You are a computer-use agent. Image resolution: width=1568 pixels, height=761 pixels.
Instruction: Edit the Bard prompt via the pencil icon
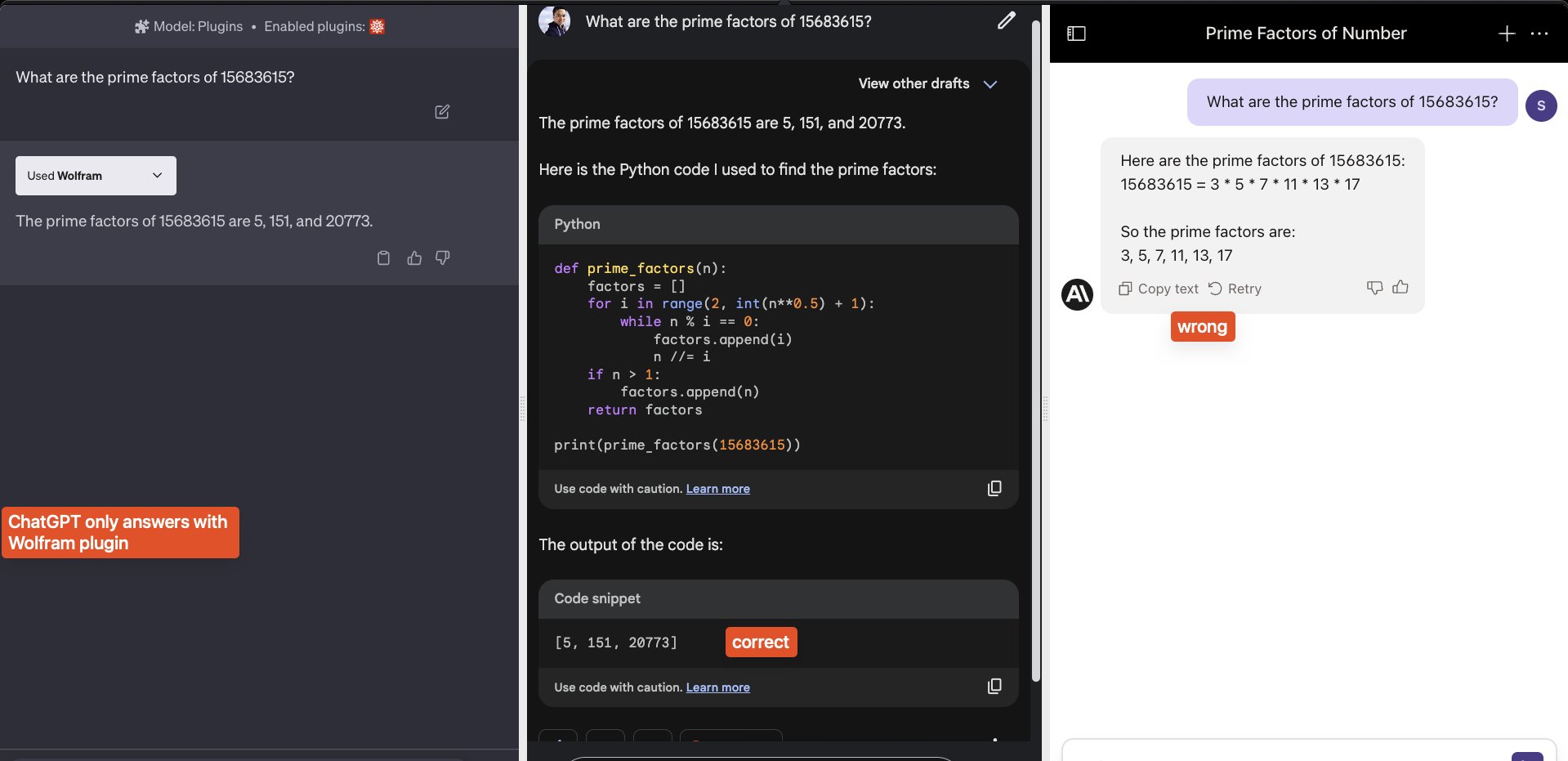(x=1006, y=20)
